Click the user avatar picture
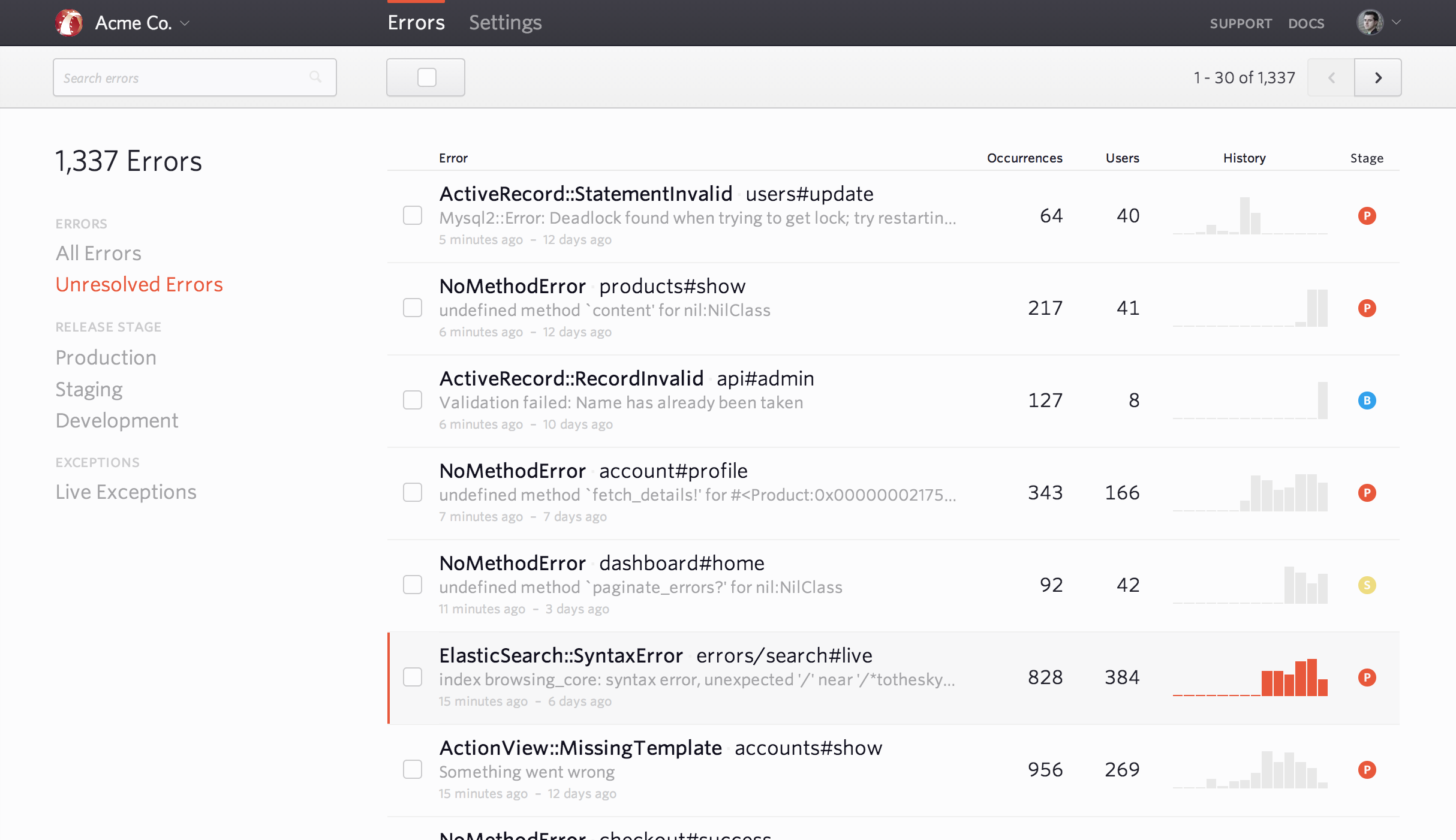 tap(1370, 23)
